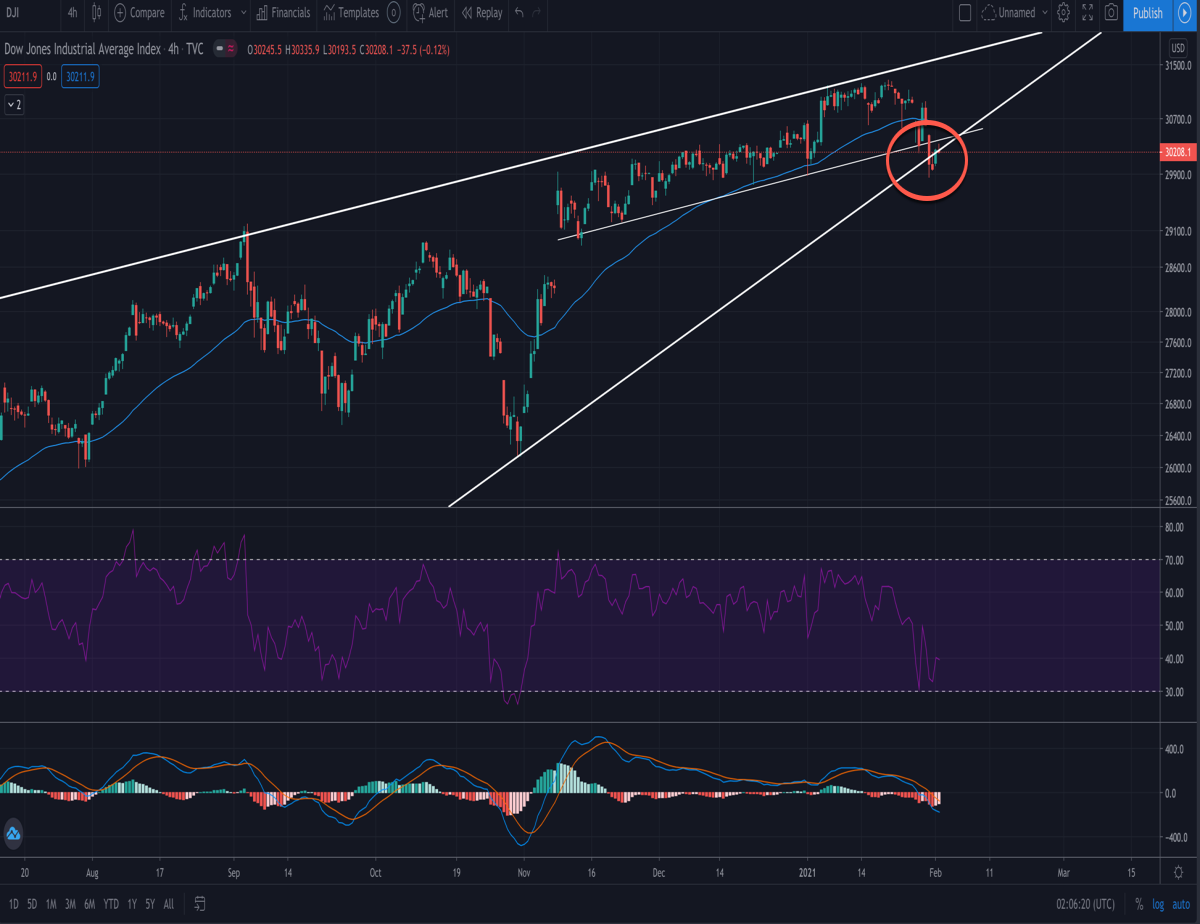
Task: Undo the last chart action
Action: tap(518, 13)
